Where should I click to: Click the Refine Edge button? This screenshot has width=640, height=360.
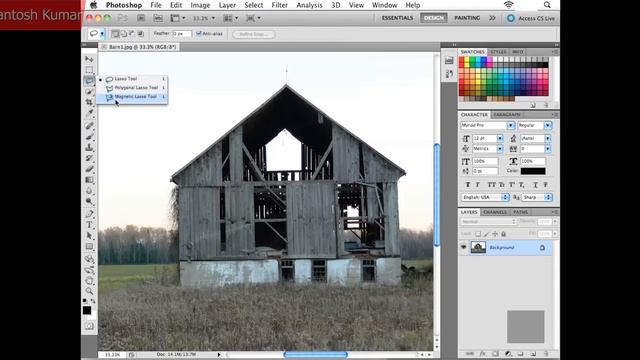[253, 34]
